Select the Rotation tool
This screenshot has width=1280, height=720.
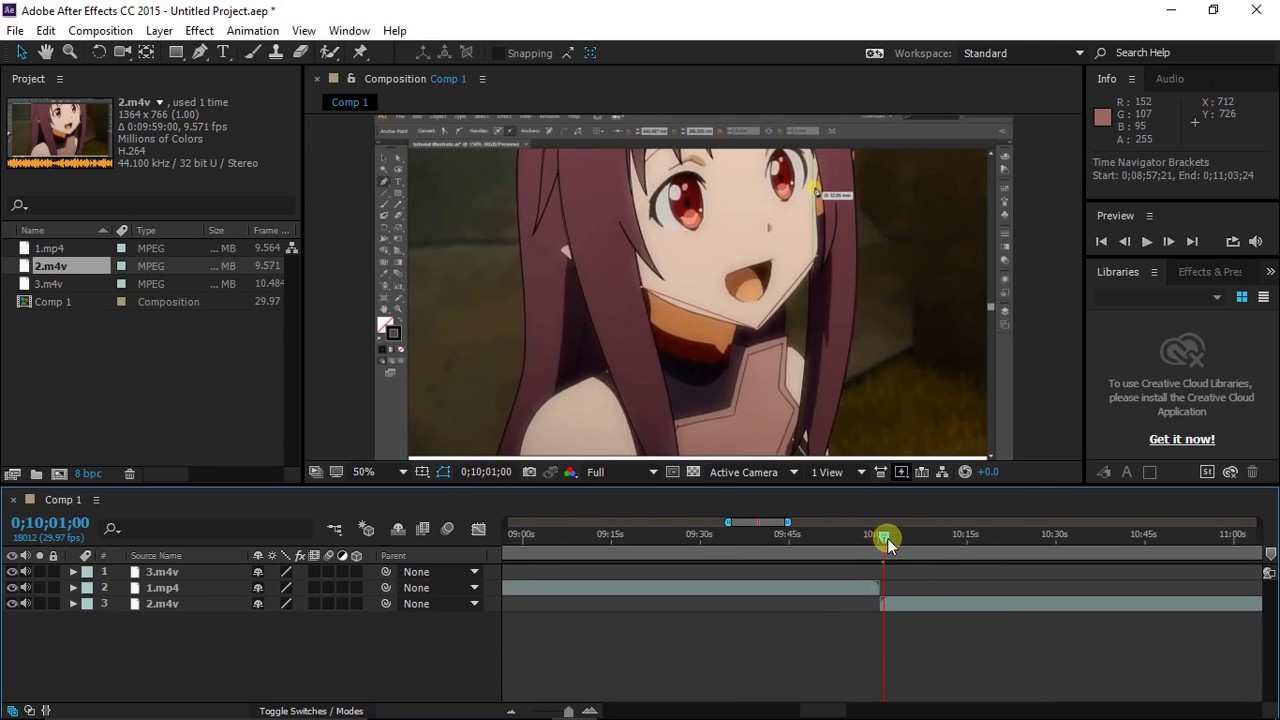click(x=99, y=53)
